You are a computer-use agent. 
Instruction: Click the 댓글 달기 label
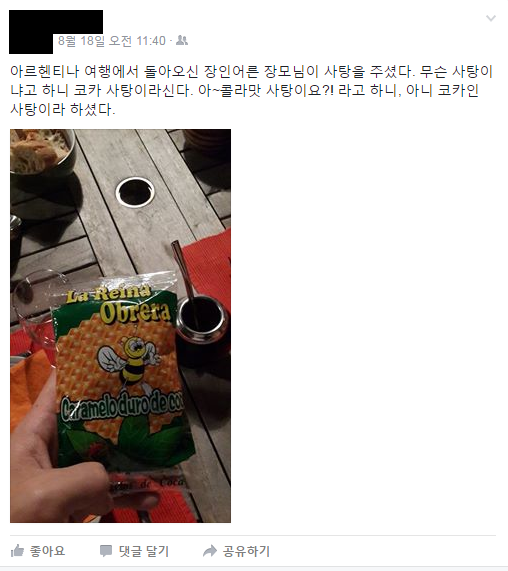(x=144, y=551)
